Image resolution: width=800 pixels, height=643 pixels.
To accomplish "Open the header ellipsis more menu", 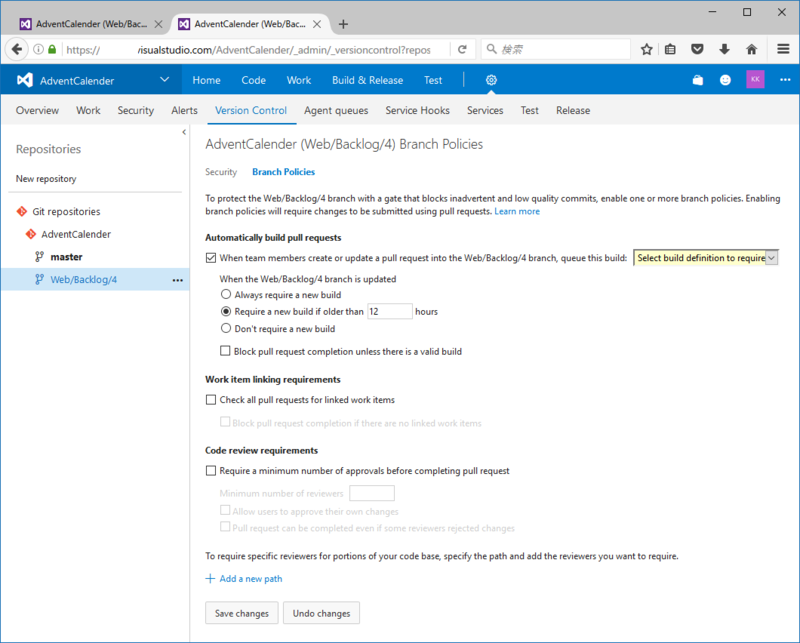I will click(x=785, y=80).
